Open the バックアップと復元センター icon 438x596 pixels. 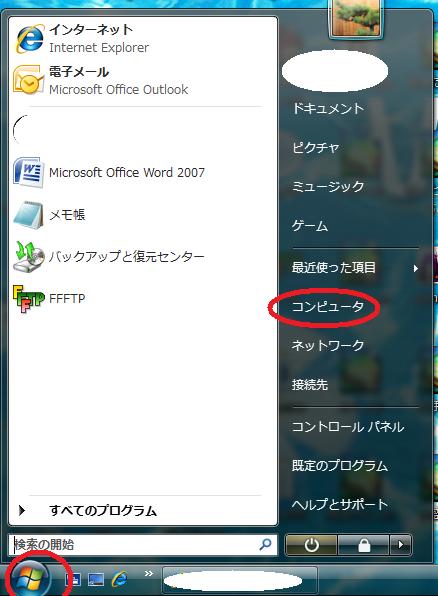29,257
